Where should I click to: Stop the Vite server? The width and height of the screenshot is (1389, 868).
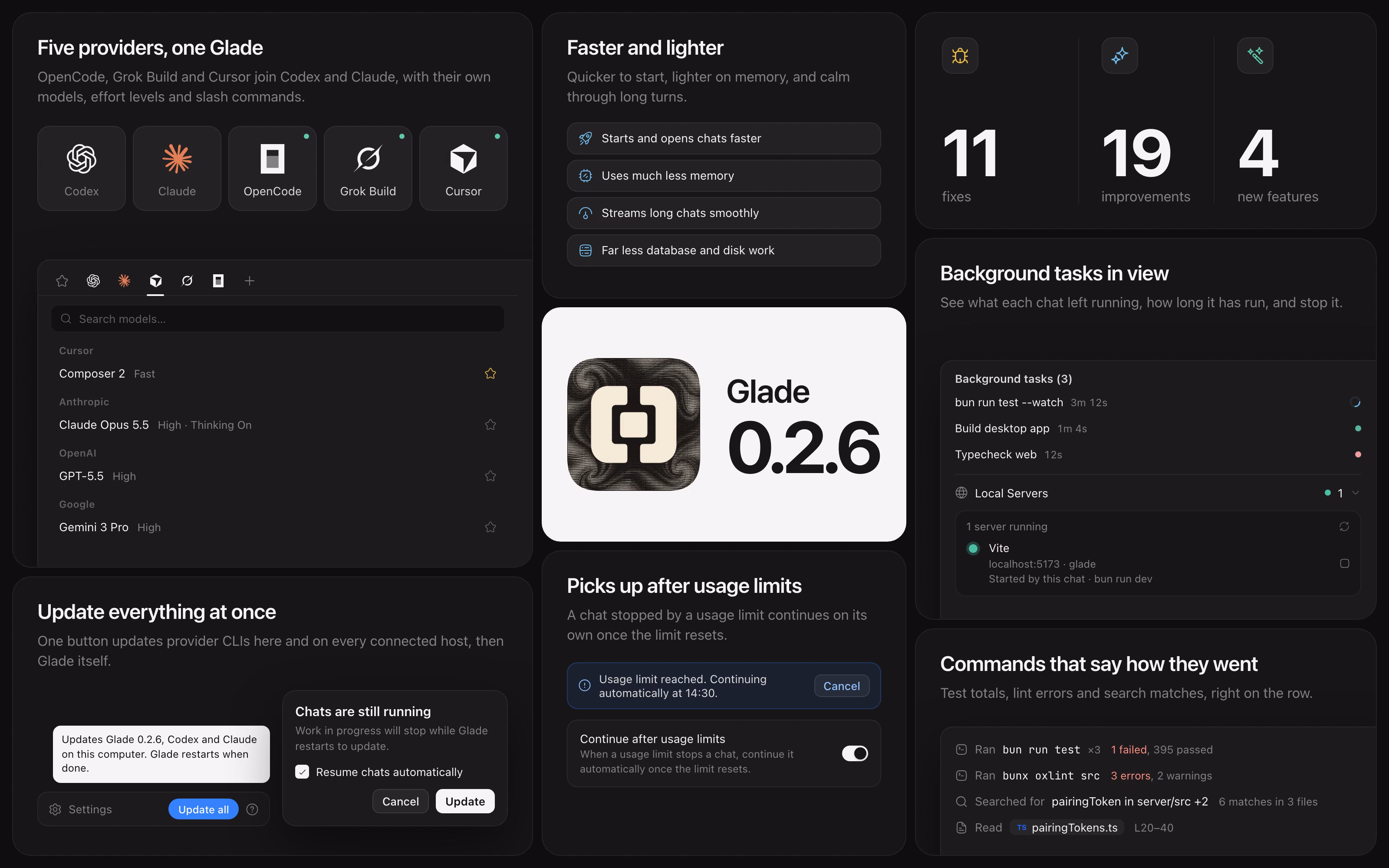1344,563
